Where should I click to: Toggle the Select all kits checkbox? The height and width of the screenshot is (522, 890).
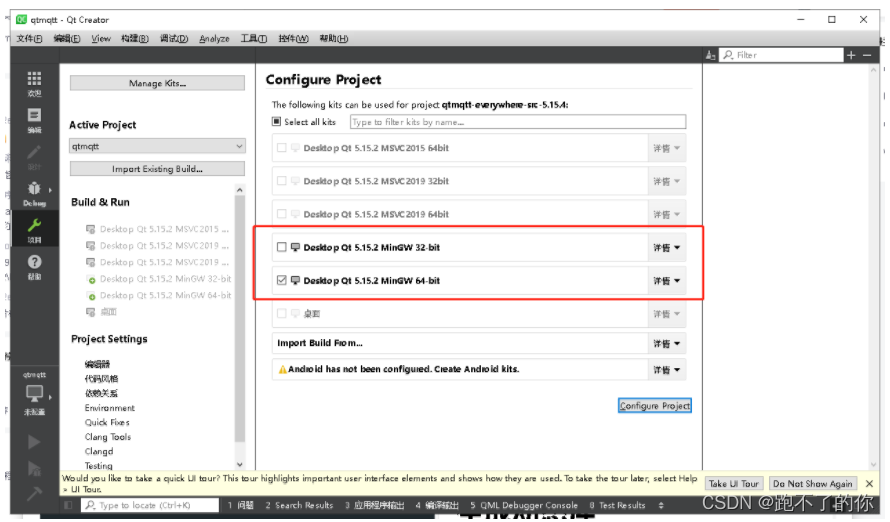(276, 121)
